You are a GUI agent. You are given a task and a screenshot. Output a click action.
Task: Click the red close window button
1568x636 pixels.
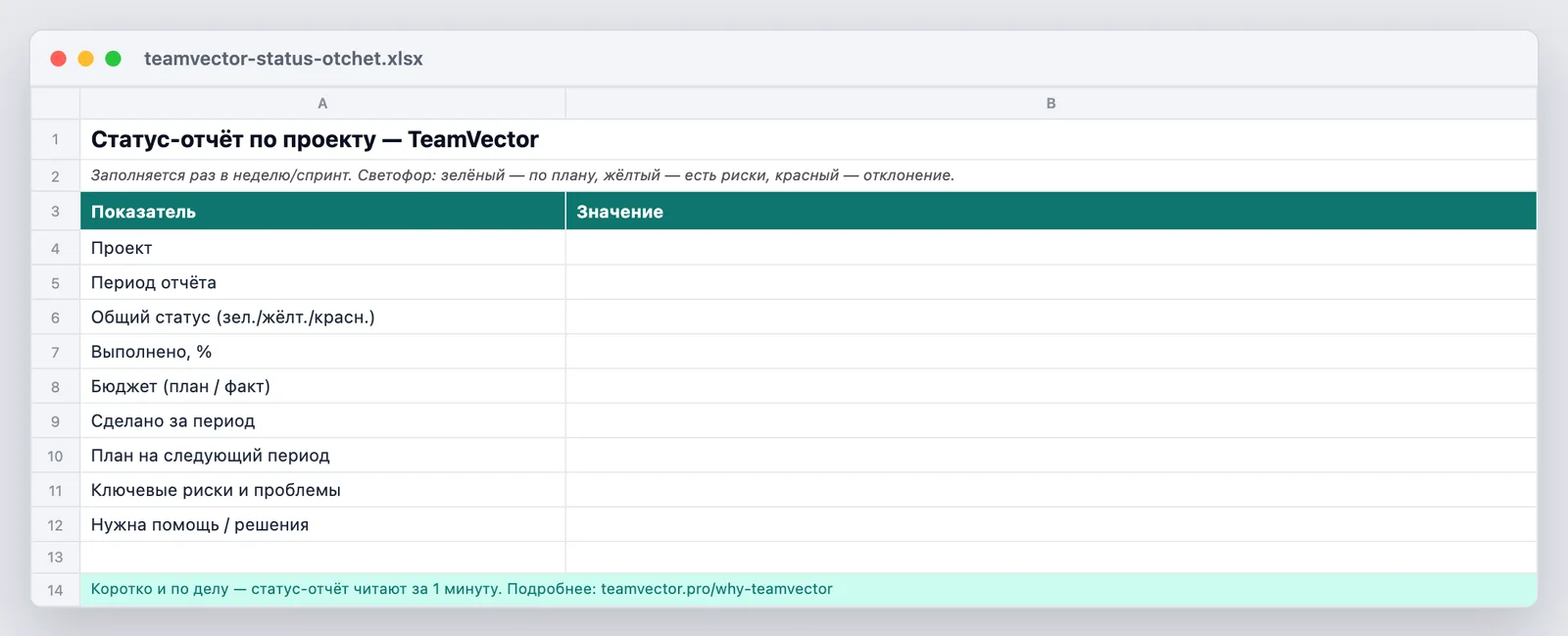click(59, 59)
